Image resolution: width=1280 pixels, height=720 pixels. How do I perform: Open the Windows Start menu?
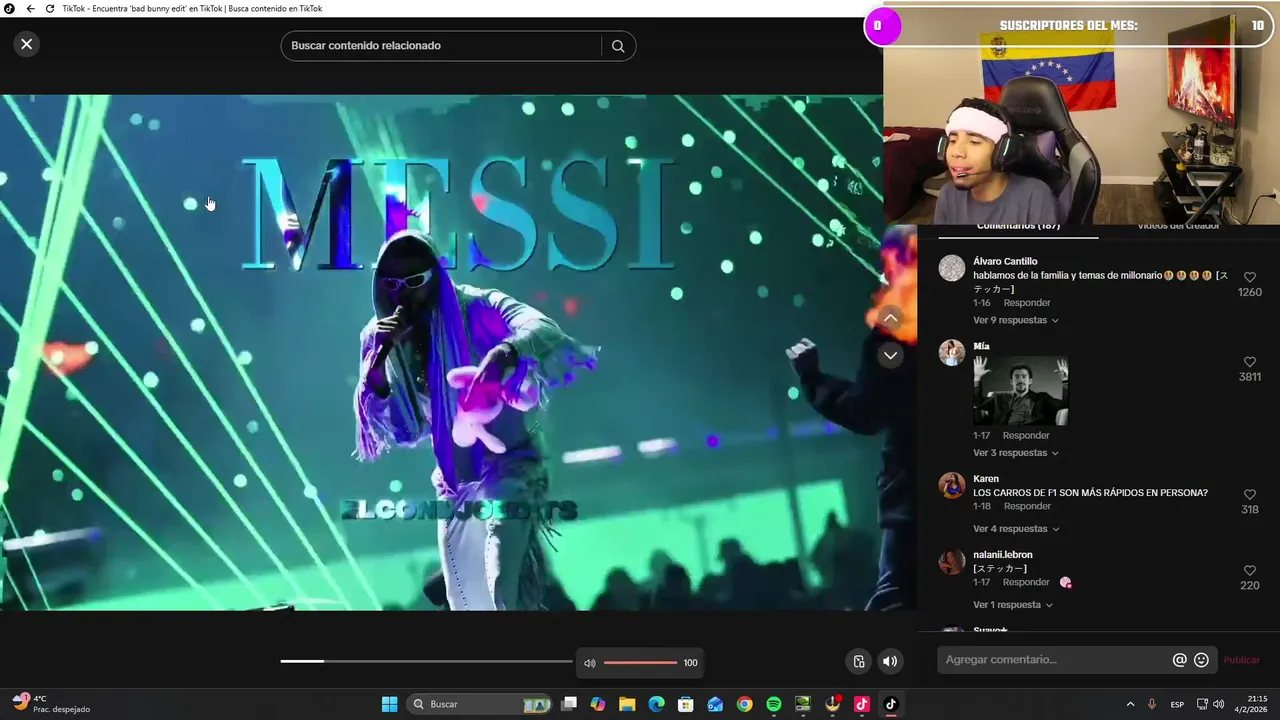(390, 704)
